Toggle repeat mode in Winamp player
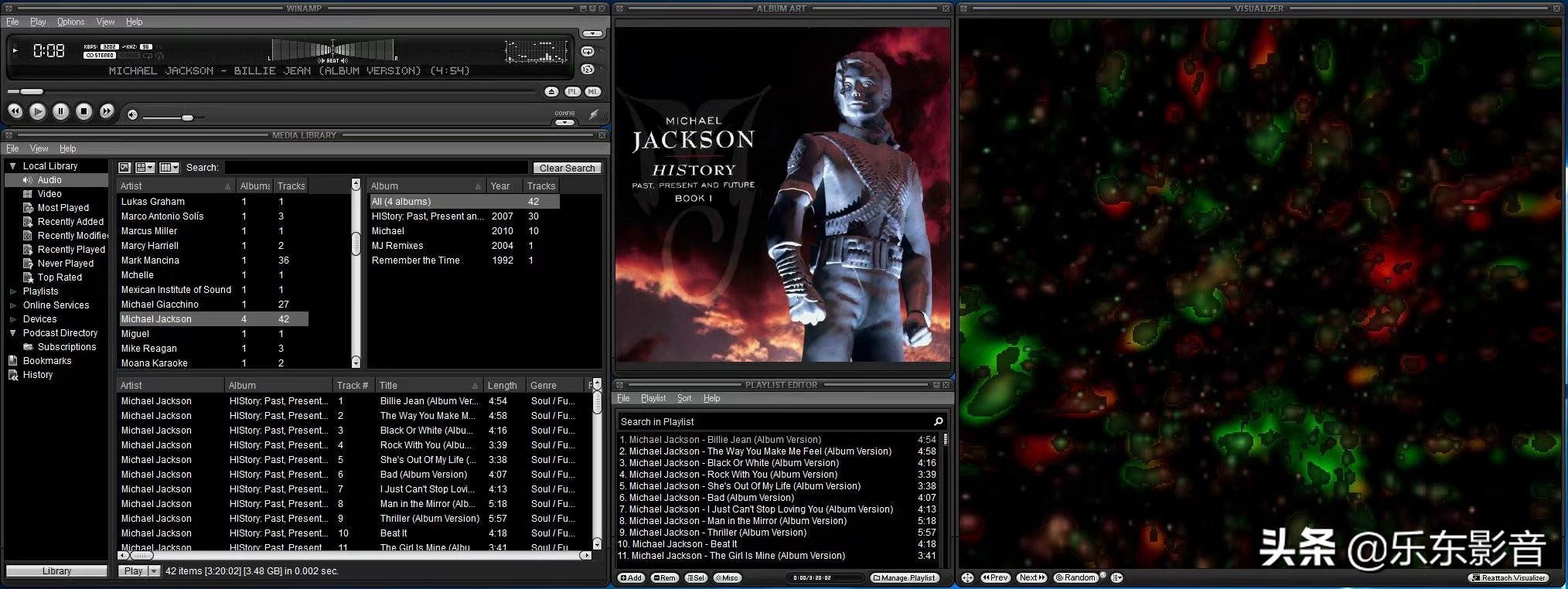This screenshot has width=1568, height=589. click(588, 51)
